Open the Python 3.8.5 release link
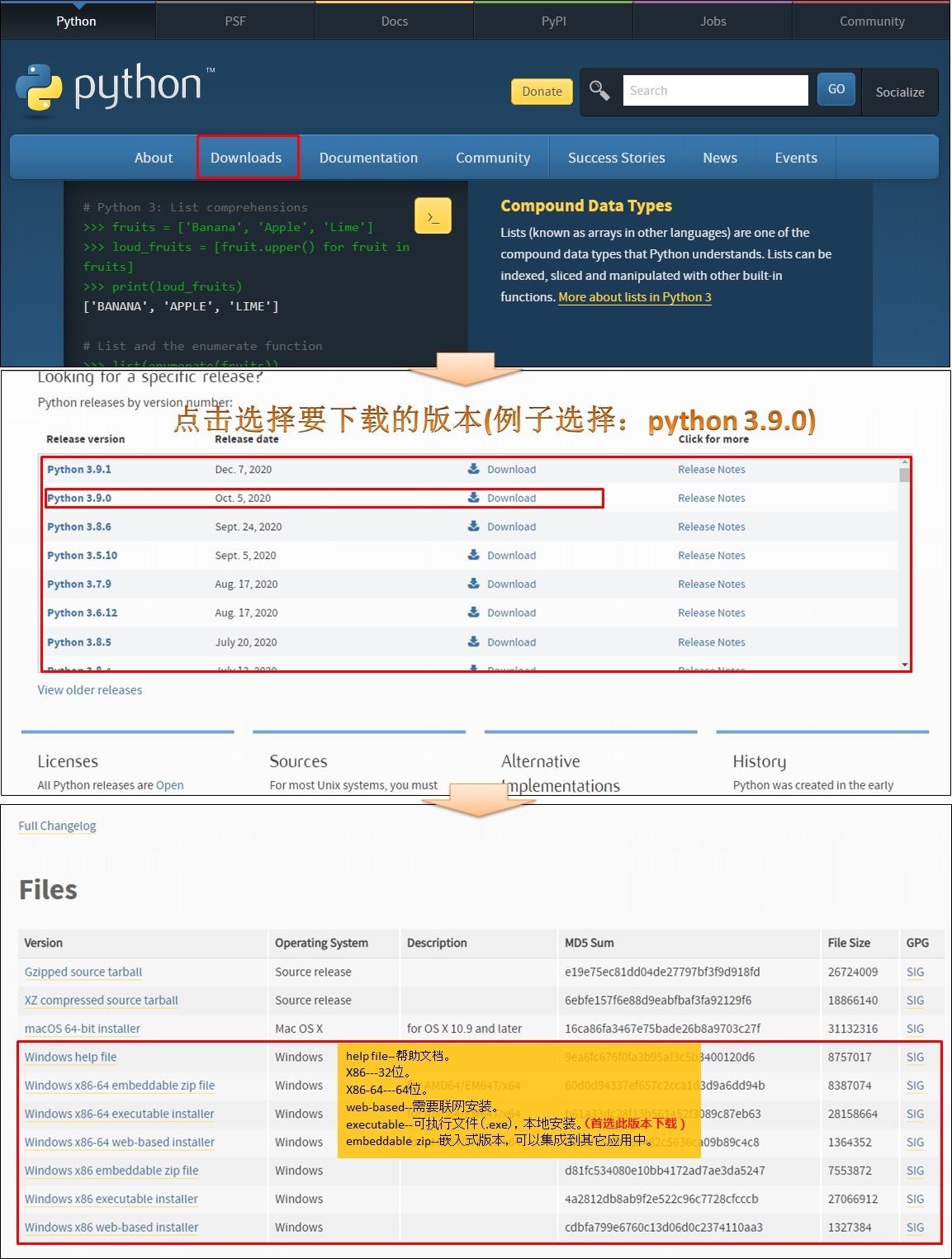This screenshot has height=1259, width=952. coord(79,641)
